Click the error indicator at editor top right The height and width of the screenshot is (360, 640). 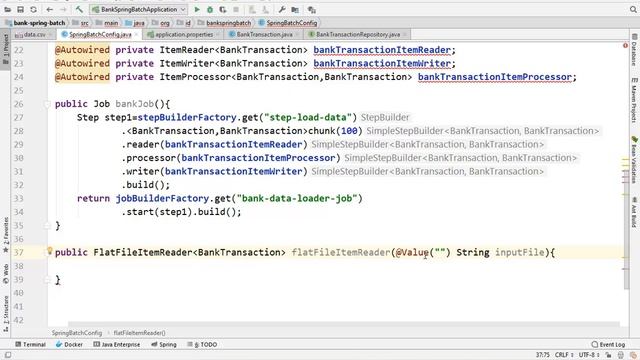click(625, 45)
